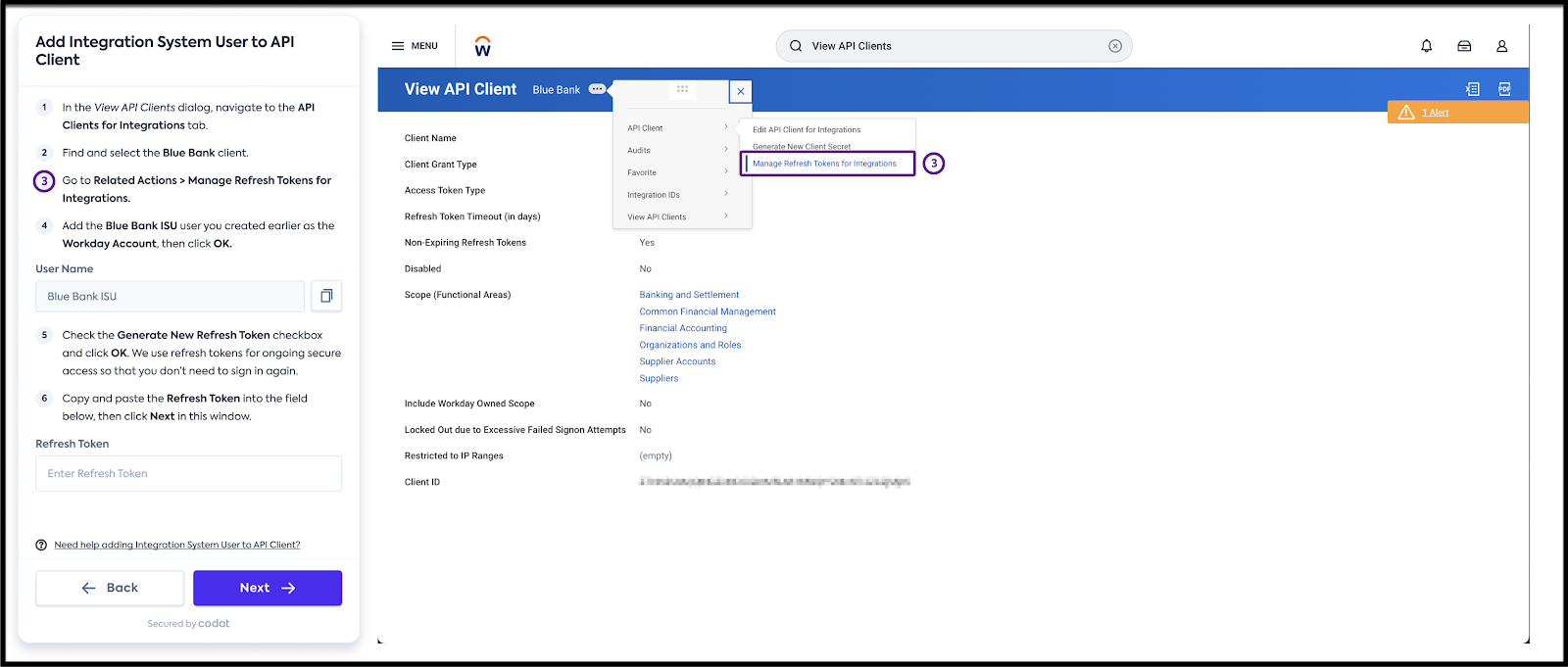
Task: Click the Next button
Action: tap(268, 588)
